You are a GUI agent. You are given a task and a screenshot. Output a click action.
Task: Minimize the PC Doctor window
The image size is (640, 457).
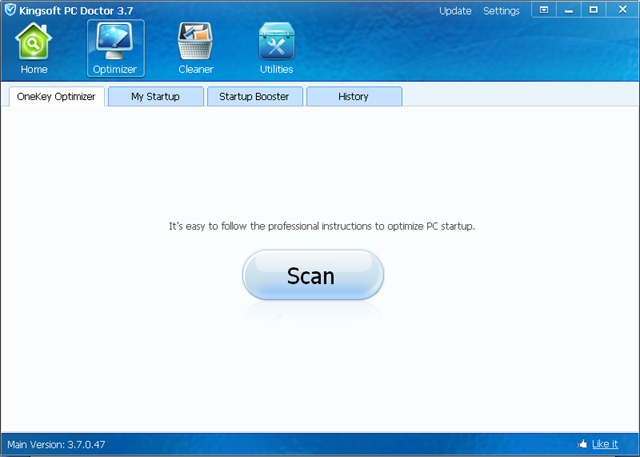click(569, 10)
